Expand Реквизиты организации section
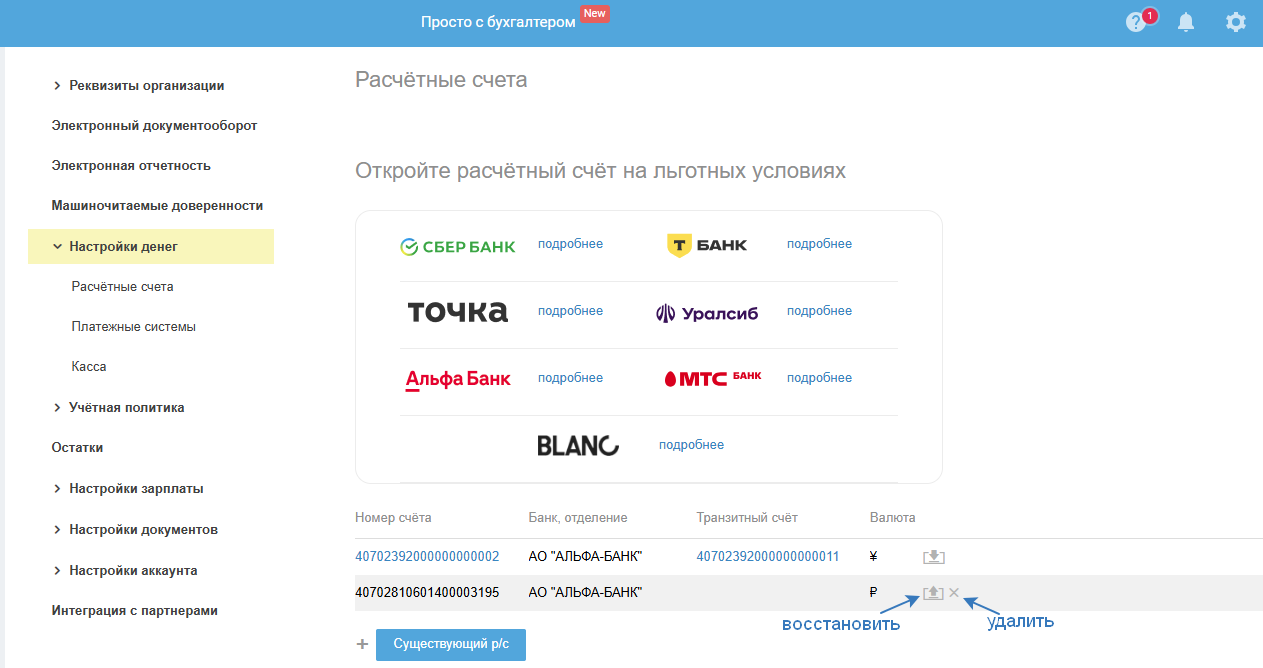This screenshot has height=668, width=1263. tap(57, 86)
